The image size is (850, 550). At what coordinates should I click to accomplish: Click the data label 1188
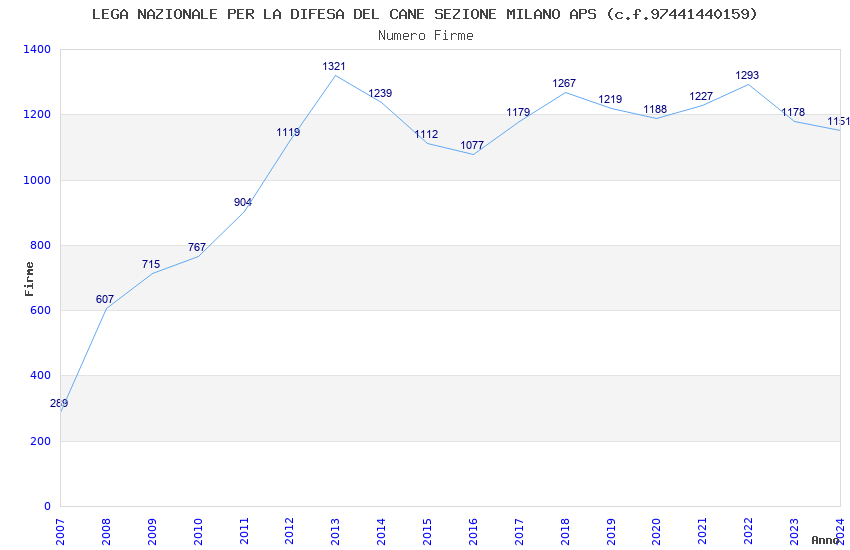(655, 109)
